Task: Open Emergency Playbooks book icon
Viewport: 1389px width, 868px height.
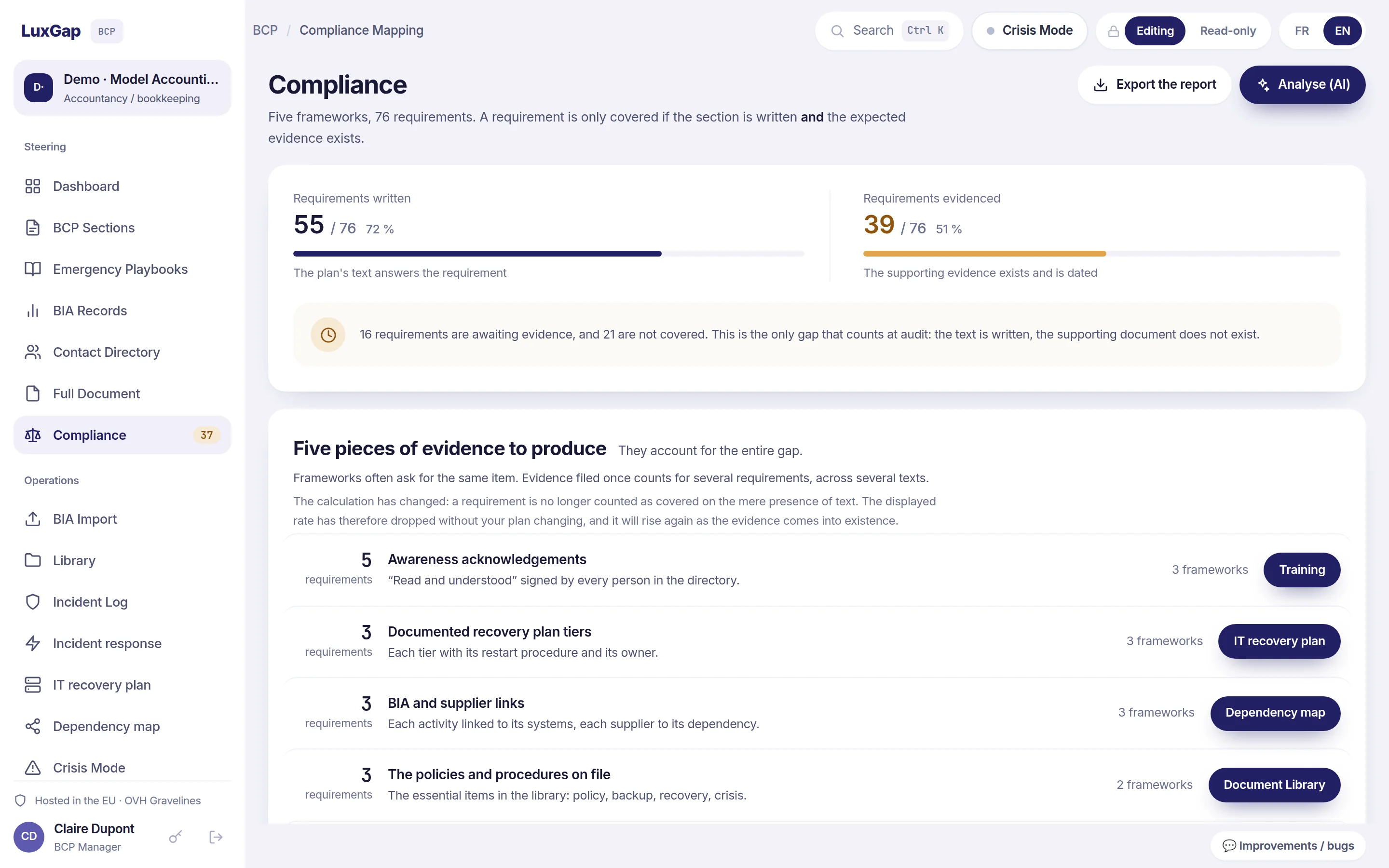Action: coord(33,269)
